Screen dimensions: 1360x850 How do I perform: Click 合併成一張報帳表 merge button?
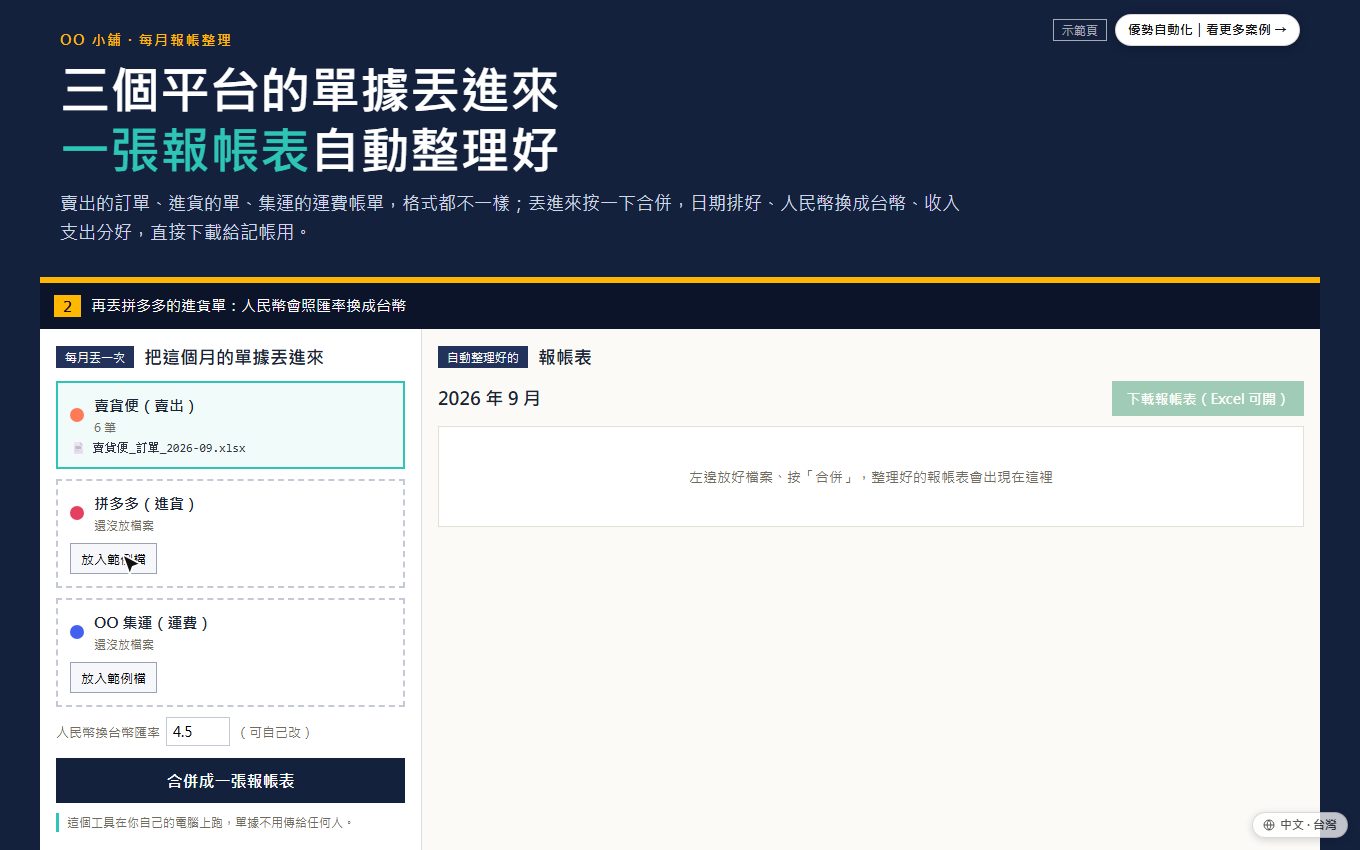click(x=230, y=780)
